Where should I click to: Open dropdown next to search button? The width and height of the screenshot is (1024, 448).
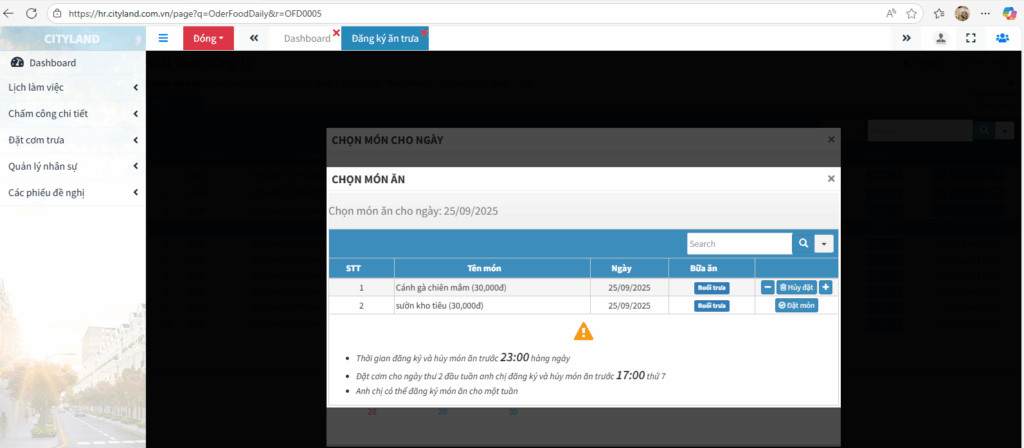(x=825, y=244)
